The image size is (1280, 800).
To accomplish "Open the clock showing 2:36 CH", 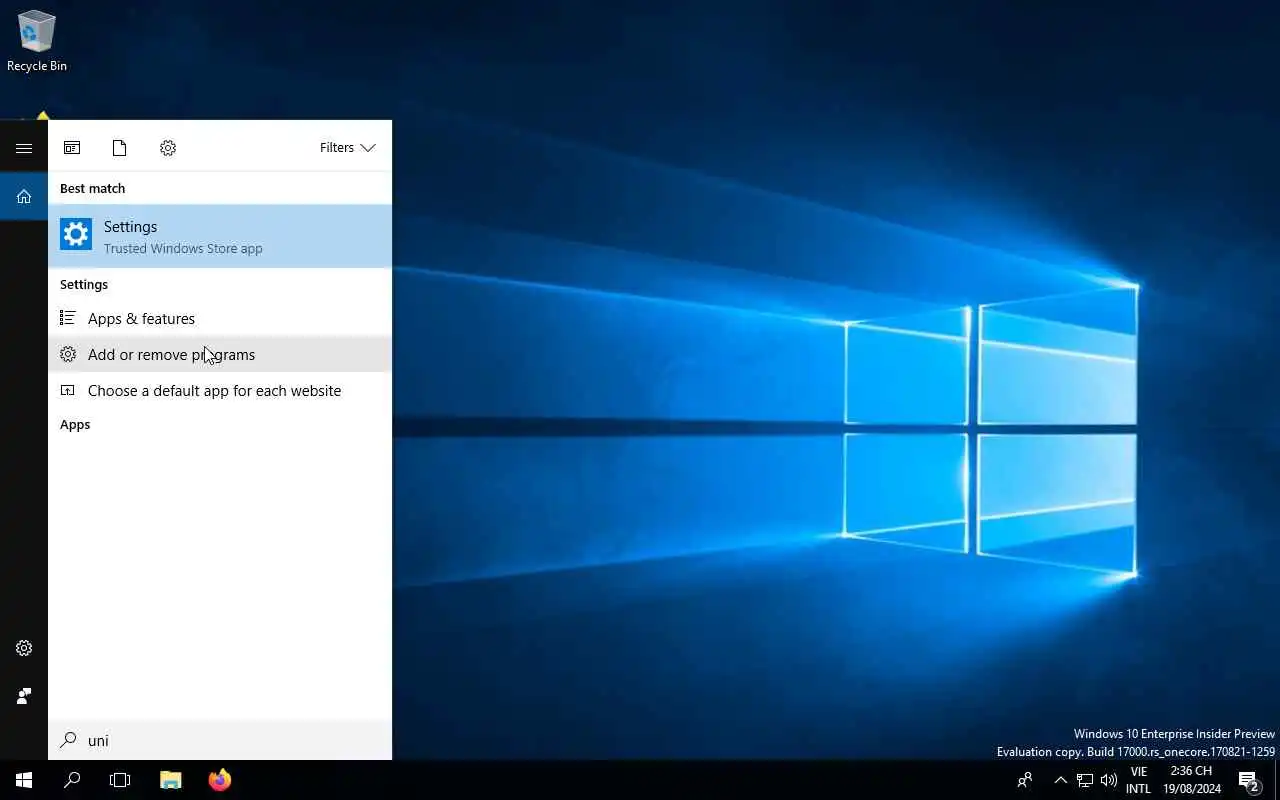I will click(1191, 780).
